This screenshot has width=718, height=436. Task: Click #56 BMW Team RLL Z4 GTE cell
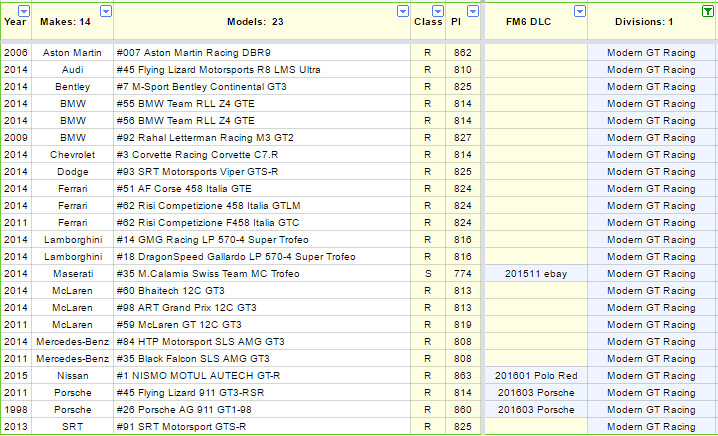pyautogui.click(x=262, y=120)
